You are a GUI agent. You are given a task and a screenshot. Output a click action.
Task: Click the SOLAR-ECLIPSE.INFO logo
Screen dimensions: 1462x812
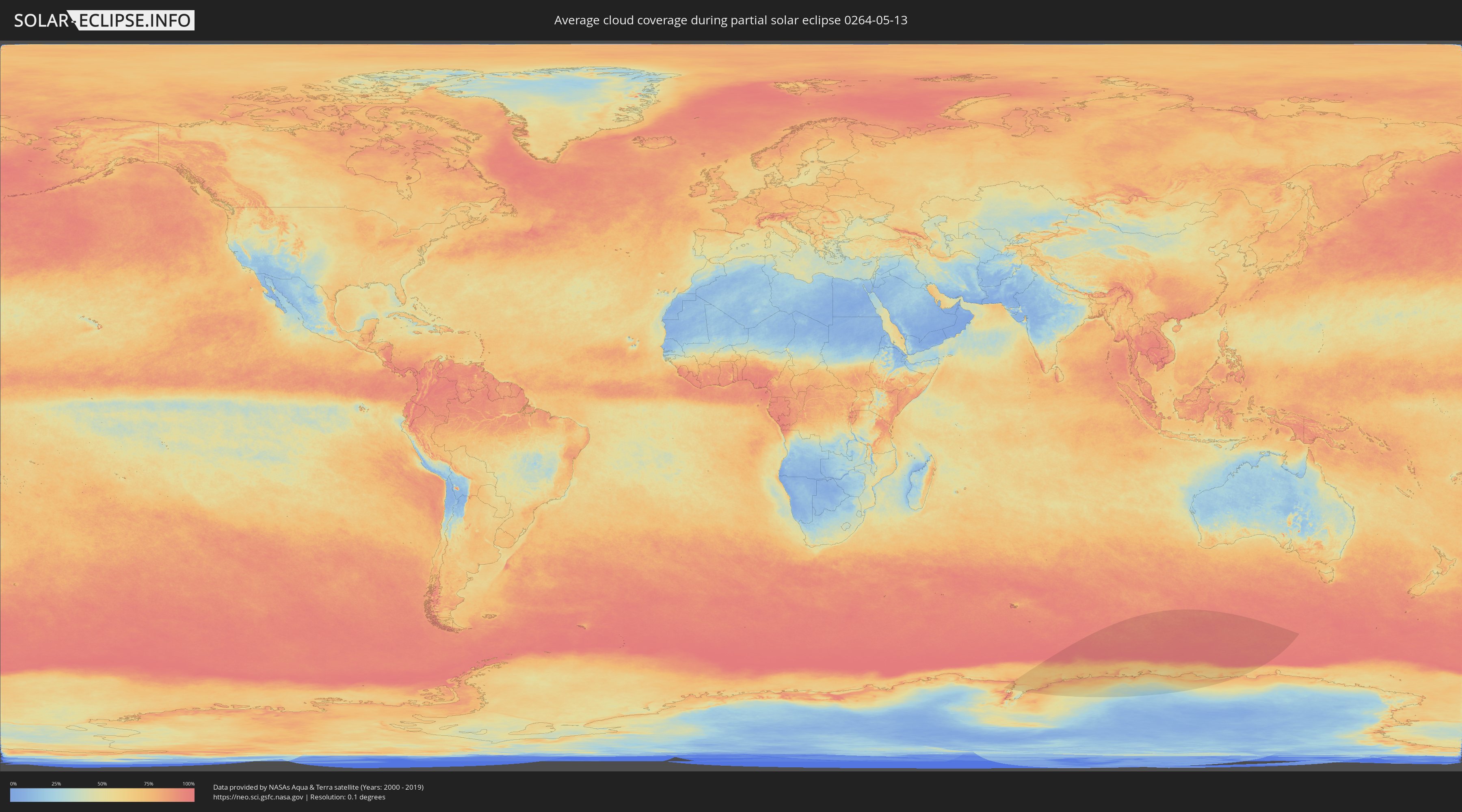(104, 20)
